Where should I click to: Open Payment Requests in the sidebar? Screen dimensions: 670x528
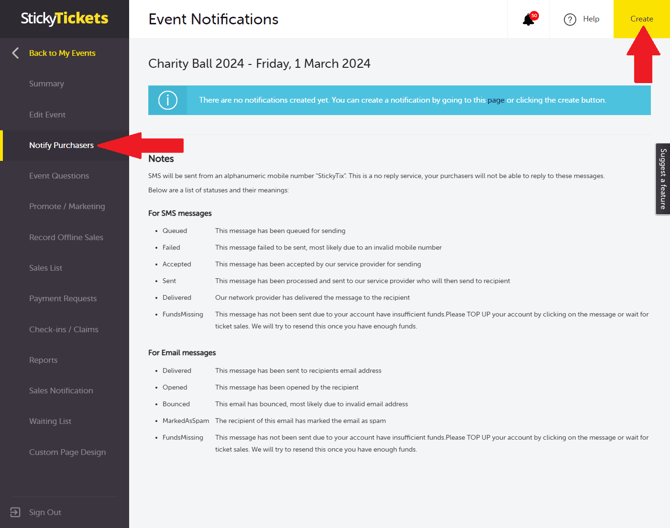pos(63,299)
